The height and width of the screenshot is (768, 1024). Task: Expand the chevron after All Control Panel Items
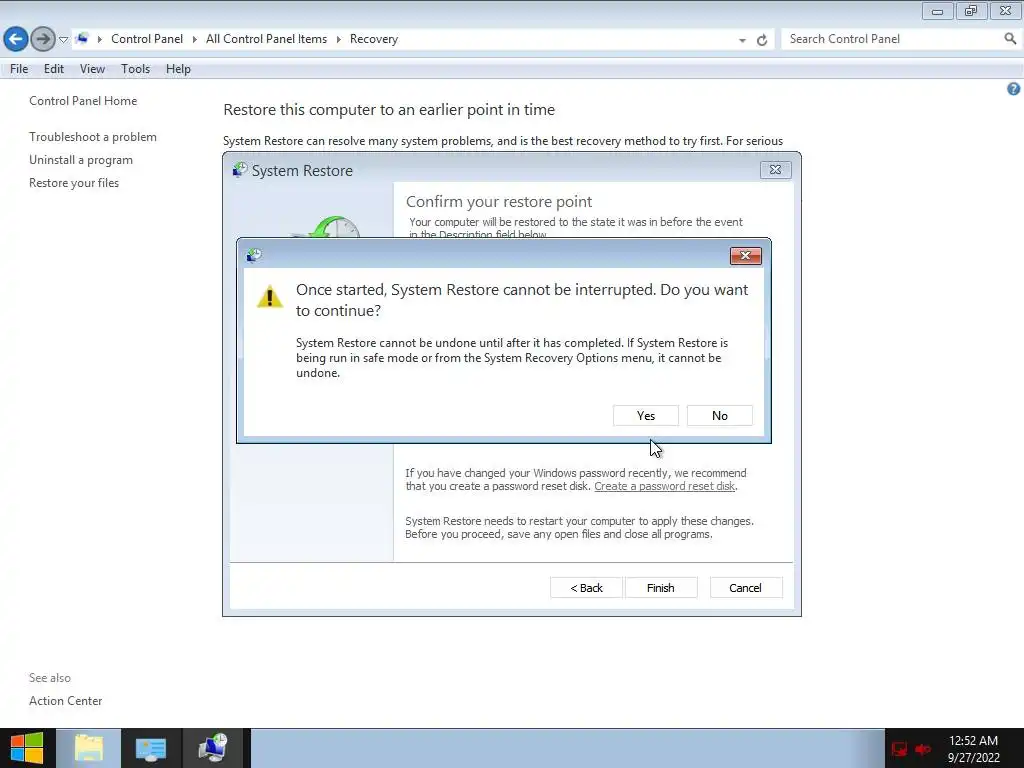point(338,39)
